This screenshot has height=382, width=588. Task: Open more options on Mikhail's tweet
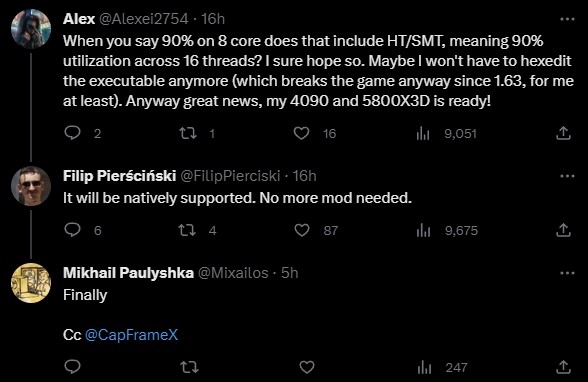coord(567,273)
